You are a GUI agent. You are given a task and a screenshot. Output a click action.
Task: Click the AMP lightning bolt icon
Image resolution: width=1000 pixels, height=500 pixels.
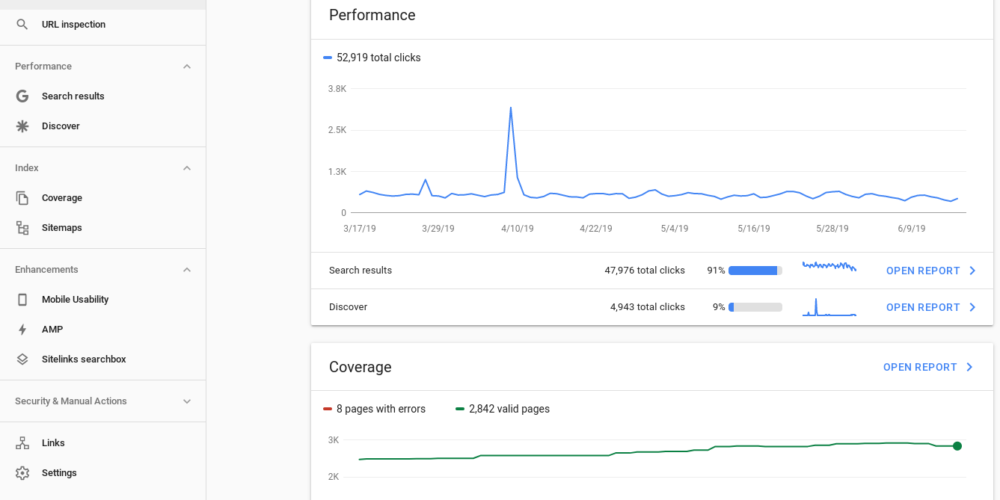(x=22, y=329)
